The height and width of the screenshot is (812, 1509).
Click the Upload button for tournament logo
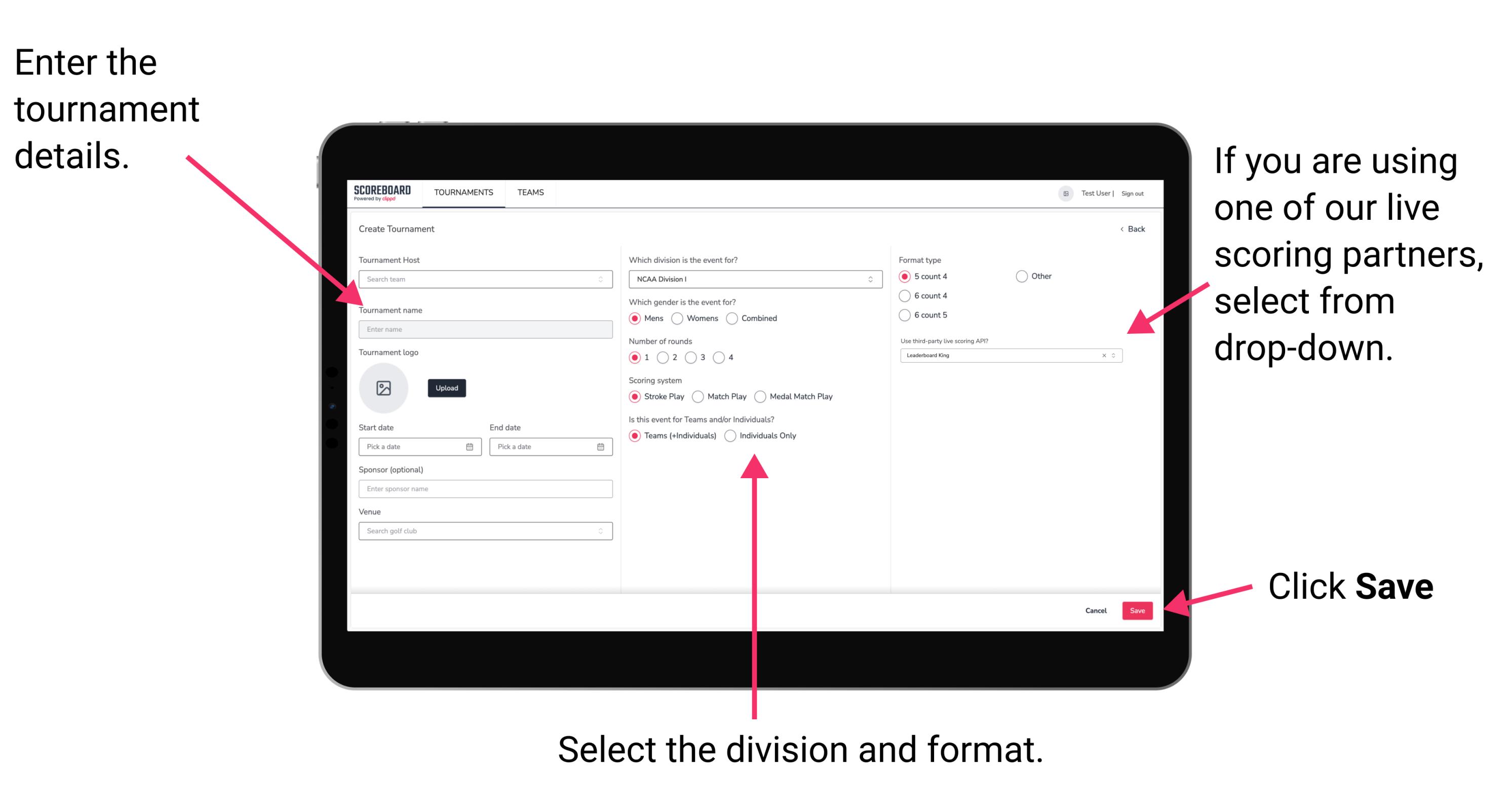tap(447, 388)
